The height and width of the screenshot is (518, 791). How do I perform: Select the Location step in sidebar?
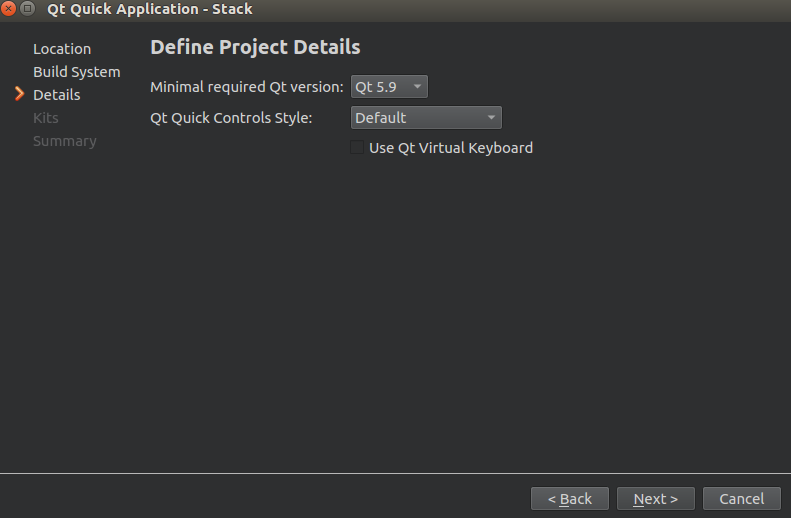coord(62,49)
